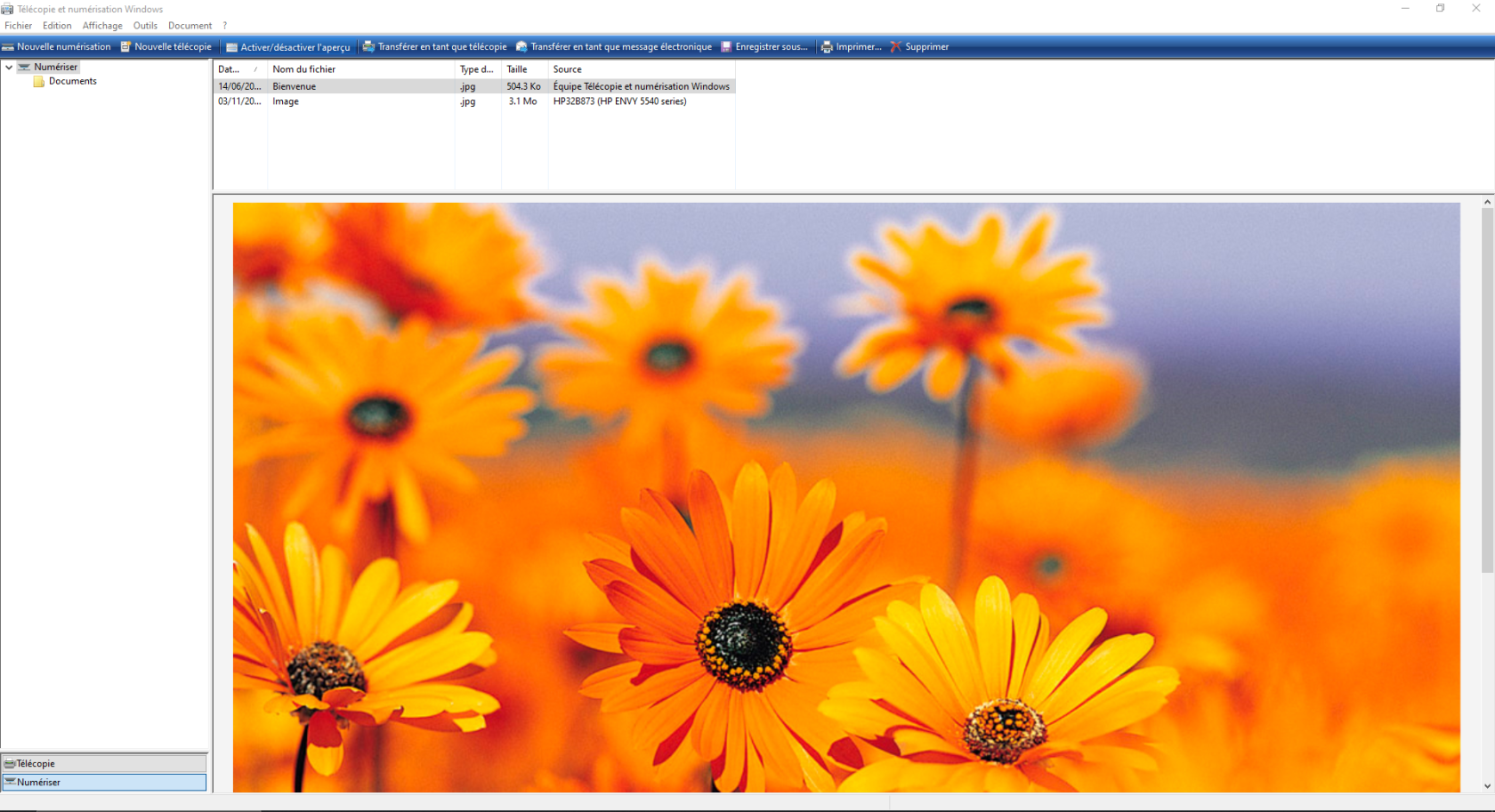
Task: Select the Documents folder in the tree
Action: point(72,81)
